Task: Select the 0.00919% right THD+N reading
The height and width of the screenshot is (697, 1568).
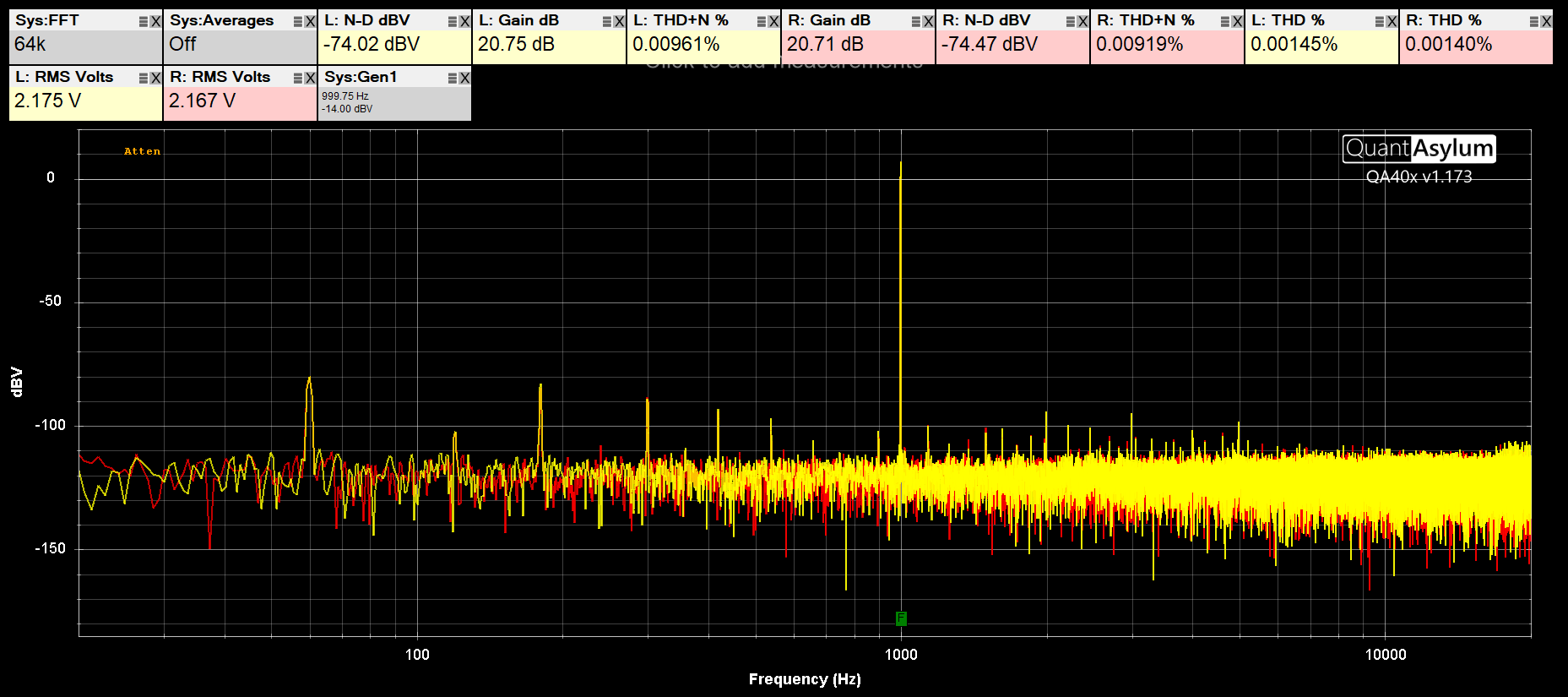Action: click(1139, 44)
